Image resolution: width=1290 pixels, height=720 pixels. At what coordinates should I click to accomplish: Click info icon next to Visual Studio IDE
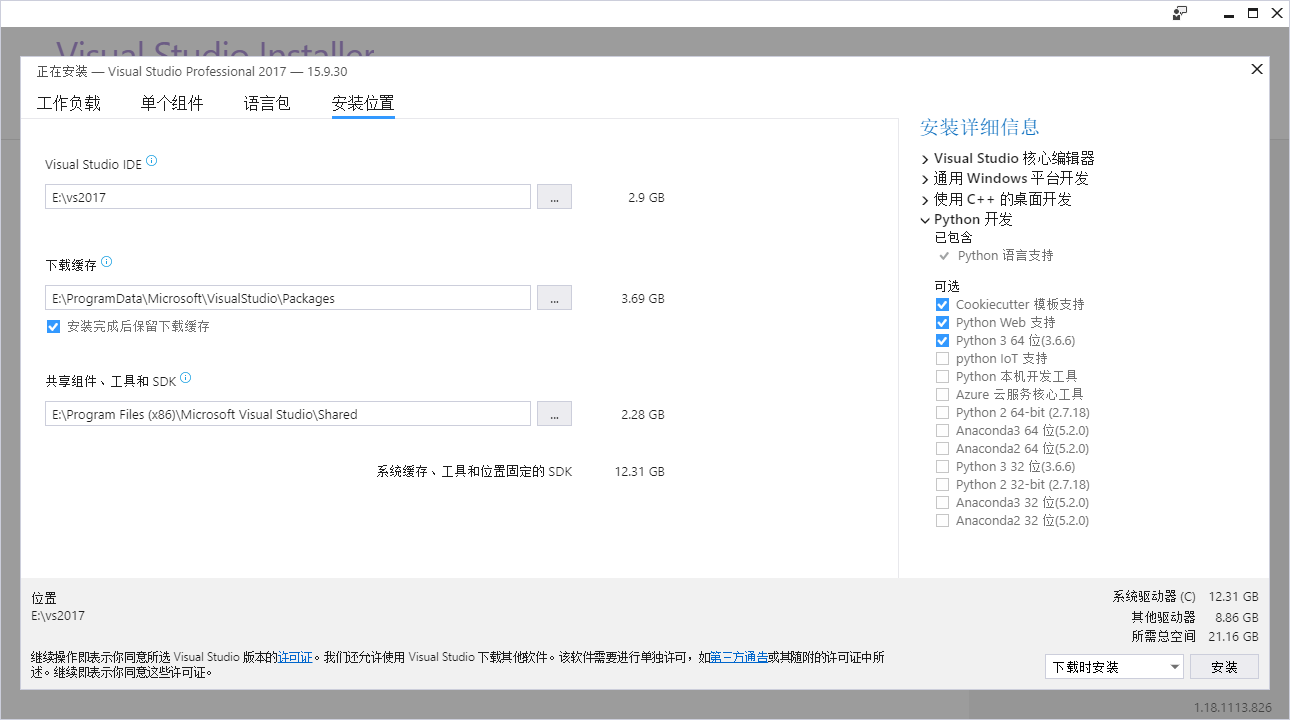click(152, 162)
